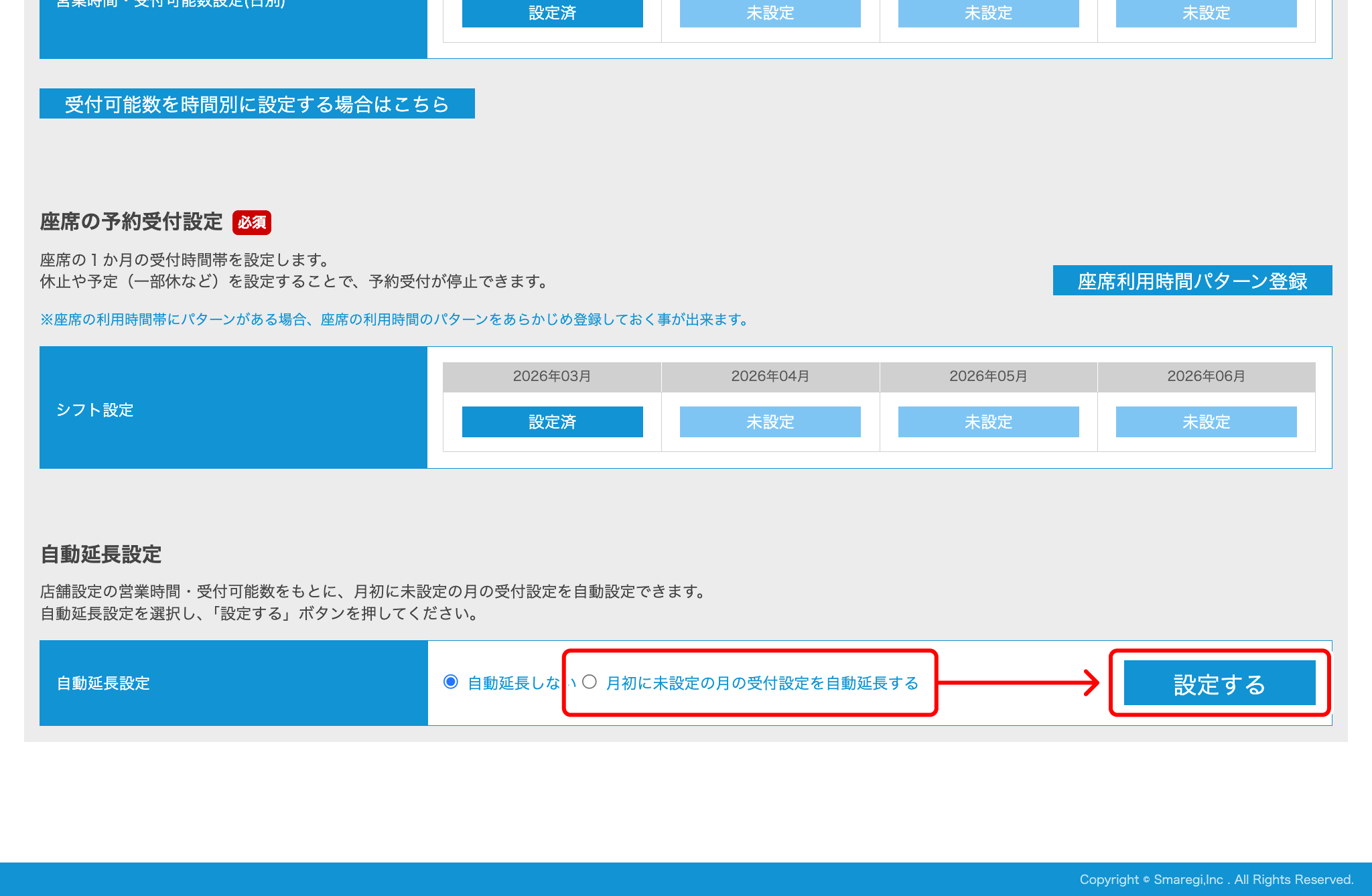The height and width of the screenshot is (896, 1372).
Task: Click the 未設定 button for 2026年04月 shift
Action: pyautogui.click(x=770, y=422)
